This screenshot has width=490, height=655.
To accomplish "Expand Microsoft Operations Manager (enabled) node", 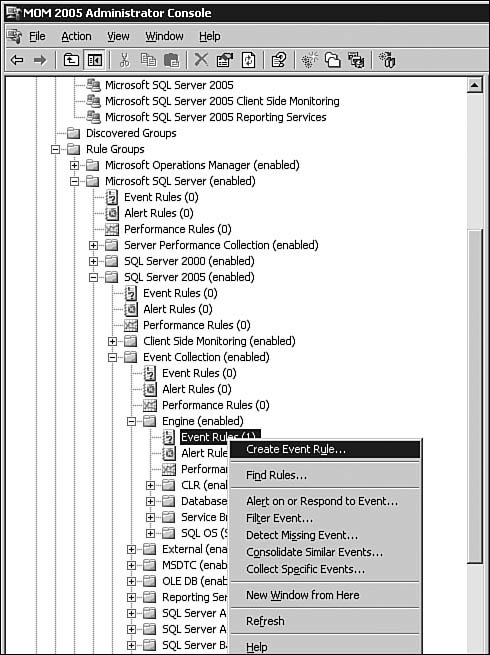I will click(x=74, y=165).
